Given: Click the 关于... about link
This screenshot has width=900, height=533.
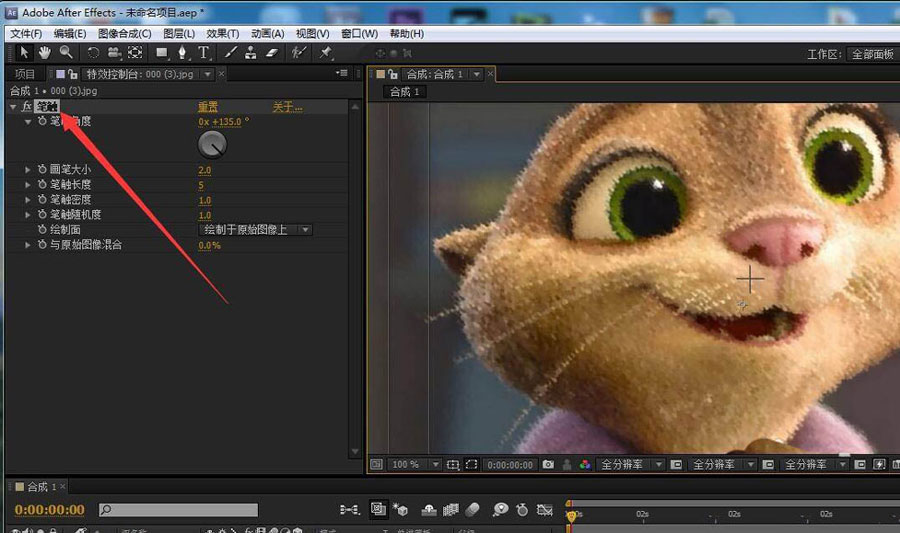Looking at the screenshot, I should [x=287, y=107].
